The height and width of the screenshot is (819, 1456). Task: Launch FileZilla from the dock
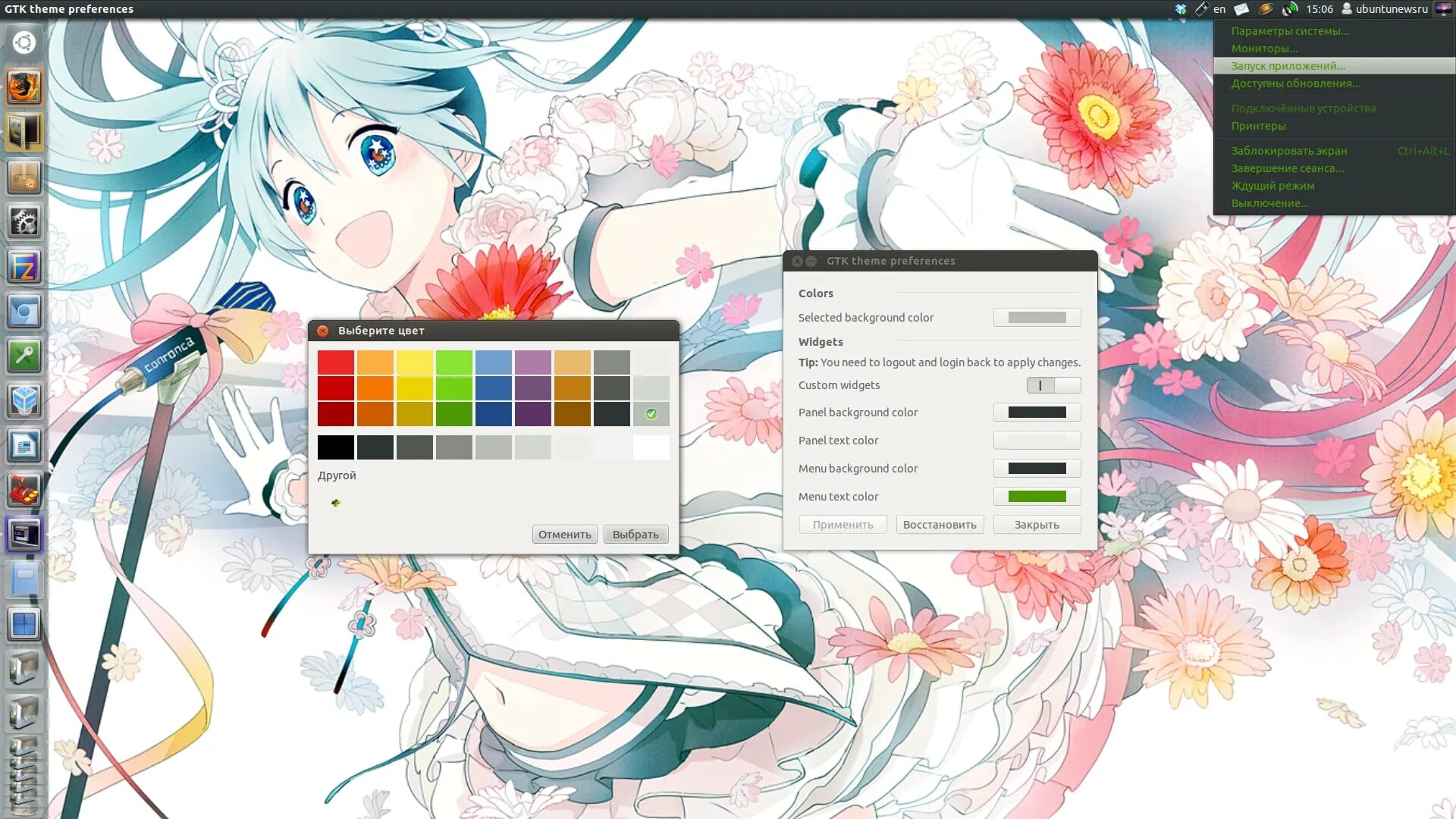click(x=24, y=267)
